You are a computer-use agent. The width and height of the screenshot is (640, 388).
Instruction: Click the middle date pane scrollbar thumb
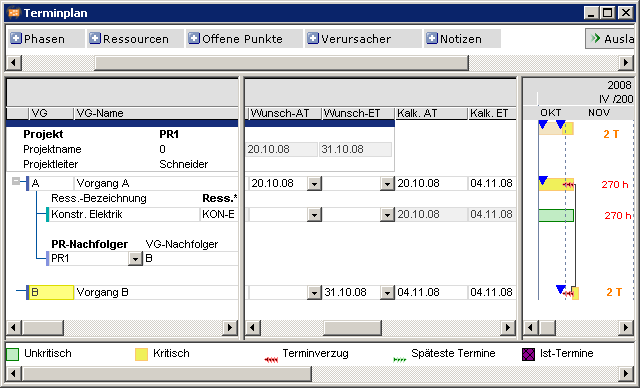(352, 327)
